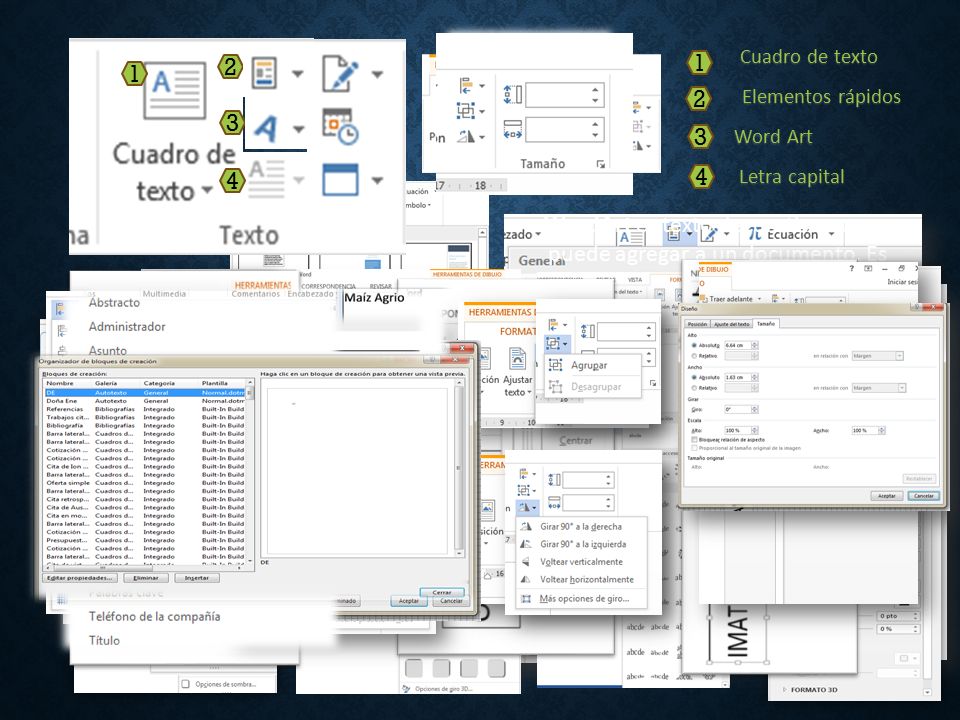
Task: Click Aceptar in the Diseño dialog
Action: pyautogui.click(x=887, y=496)
